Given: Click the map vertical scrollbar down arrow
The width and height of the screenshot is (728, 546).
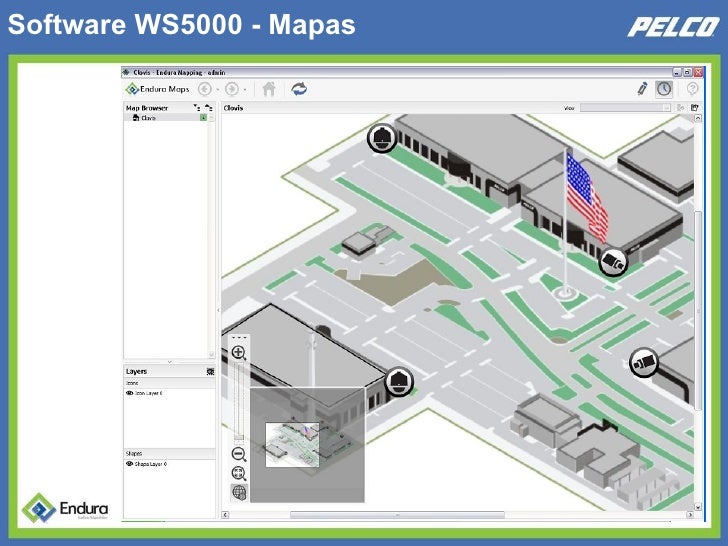Looking at the screenshot, I should pos(697,507).
